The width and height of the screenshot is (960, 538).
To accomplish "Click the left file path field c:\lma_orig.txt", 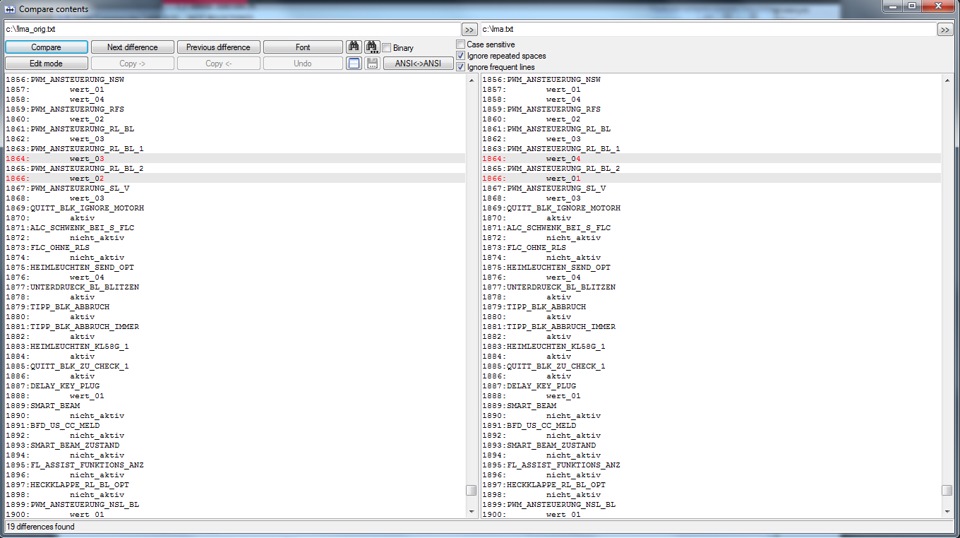I will 232,29.
